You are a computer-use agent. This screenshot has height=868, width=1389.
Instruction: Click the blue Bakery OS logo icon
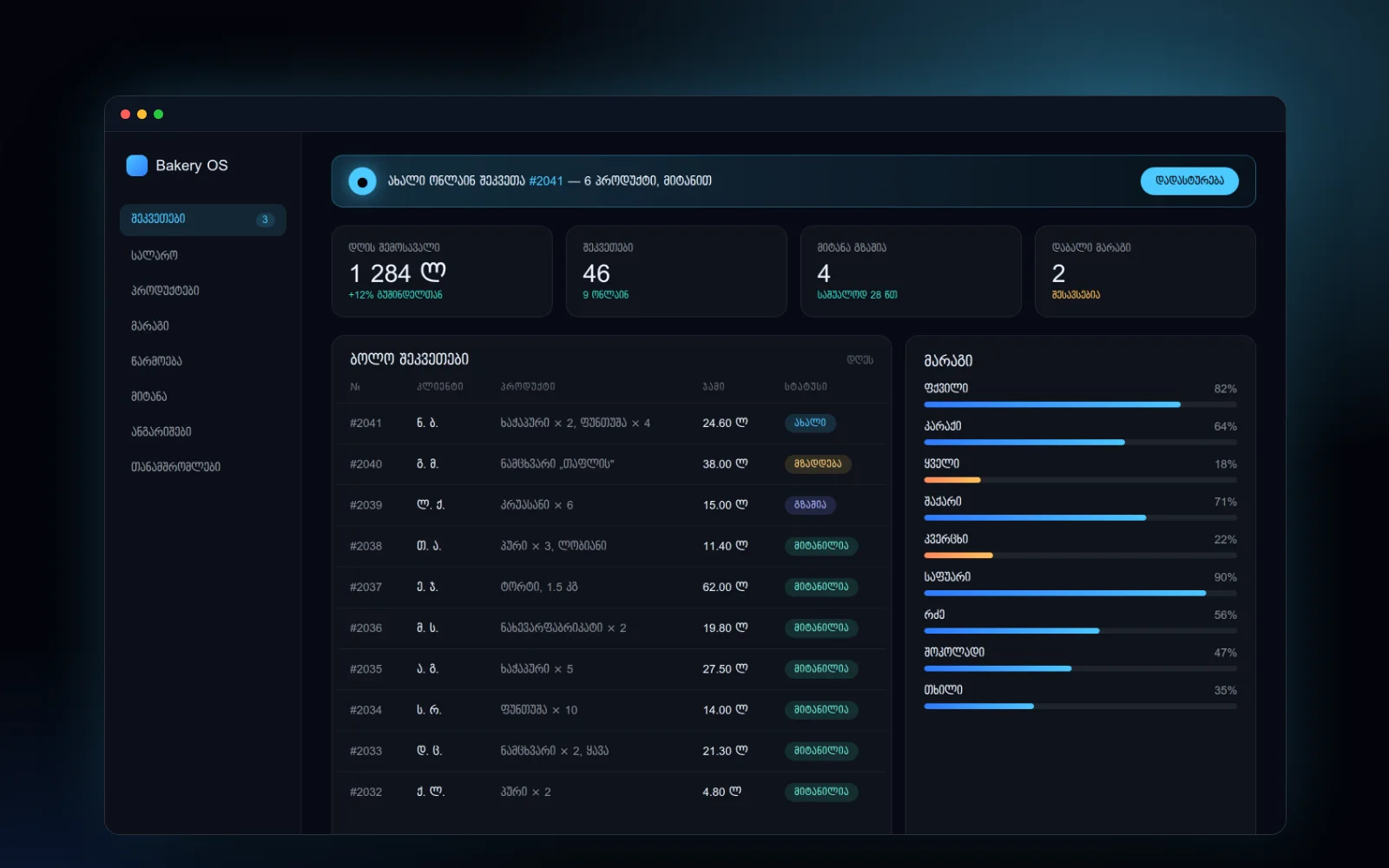[x=137, y=165]
